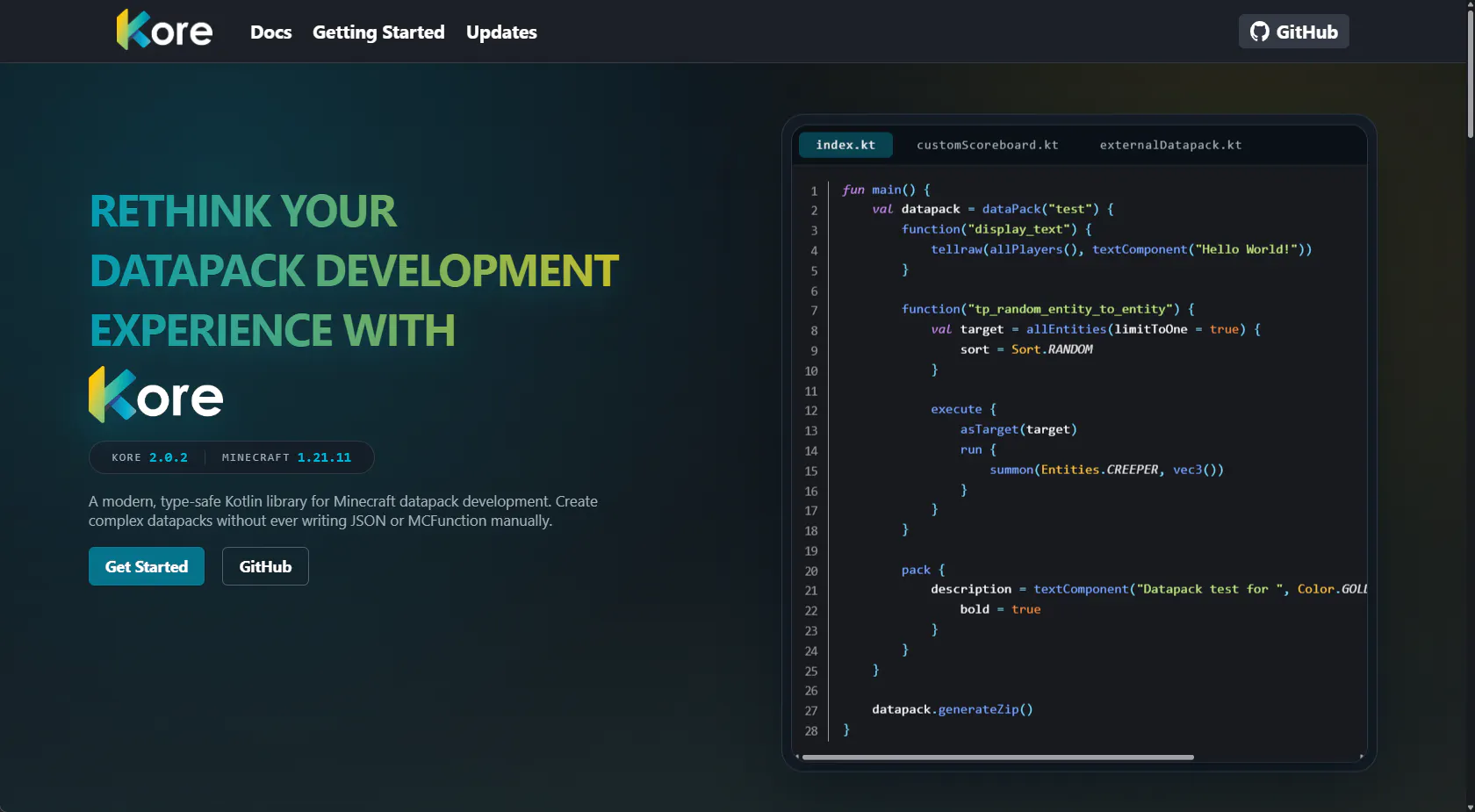This screenshot has height=812, width=1475.
Task: Click the 'run {' code line
Action: pos(978,449)
